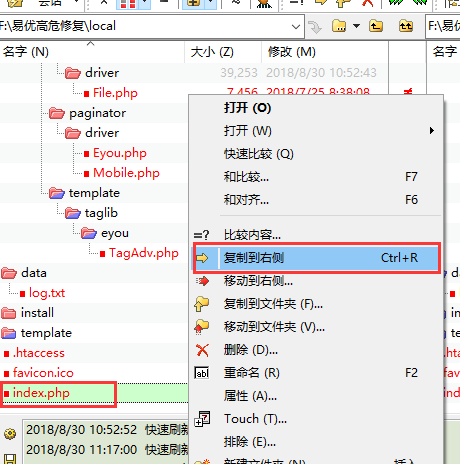Choose 移动到文件夹 (V)... menu entry
460x464 pixels.
[x=317, y=327]
